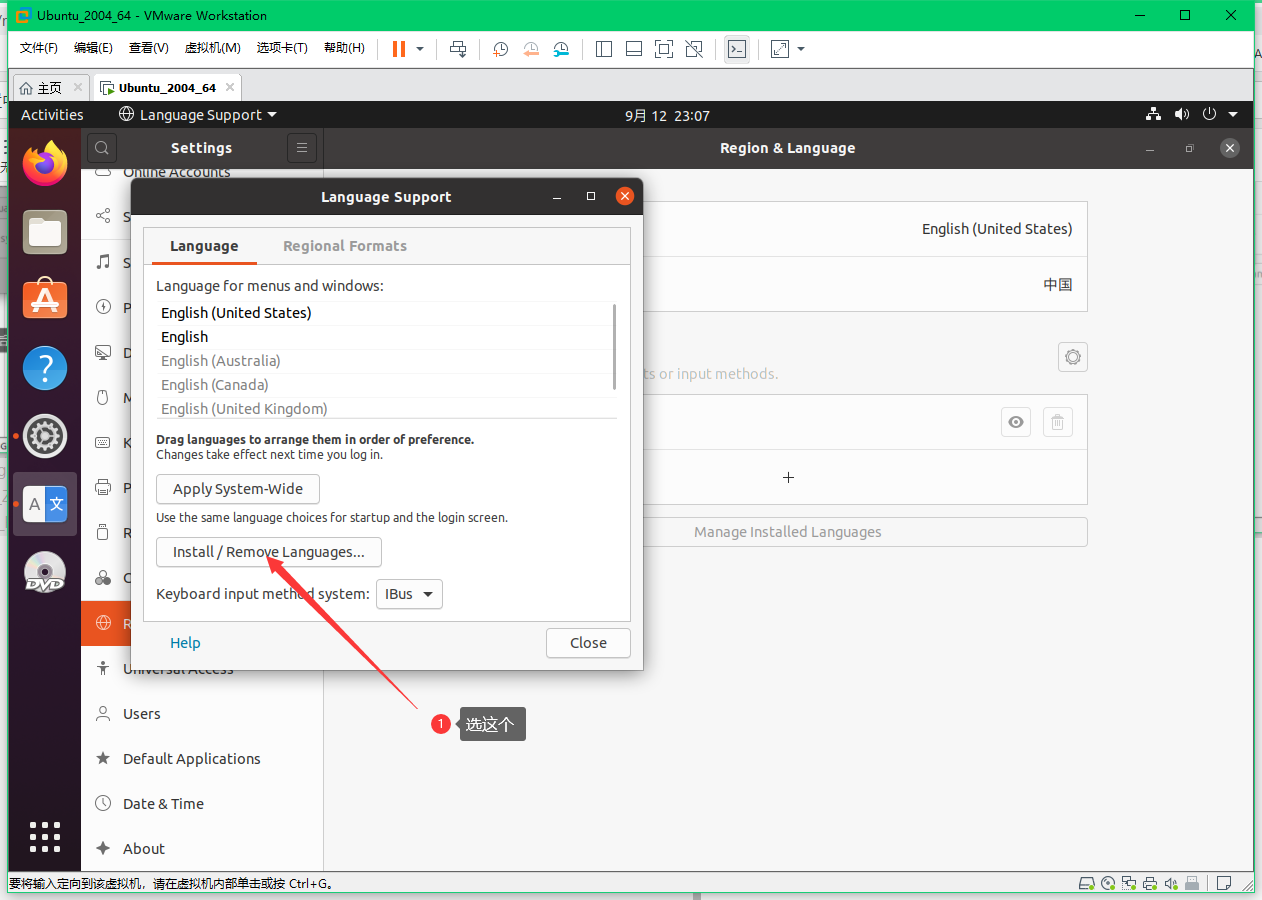Viewport: 1262px width, 900px height.
Task: Select English (United States) in language list
Action: click(x=384, y=313)
